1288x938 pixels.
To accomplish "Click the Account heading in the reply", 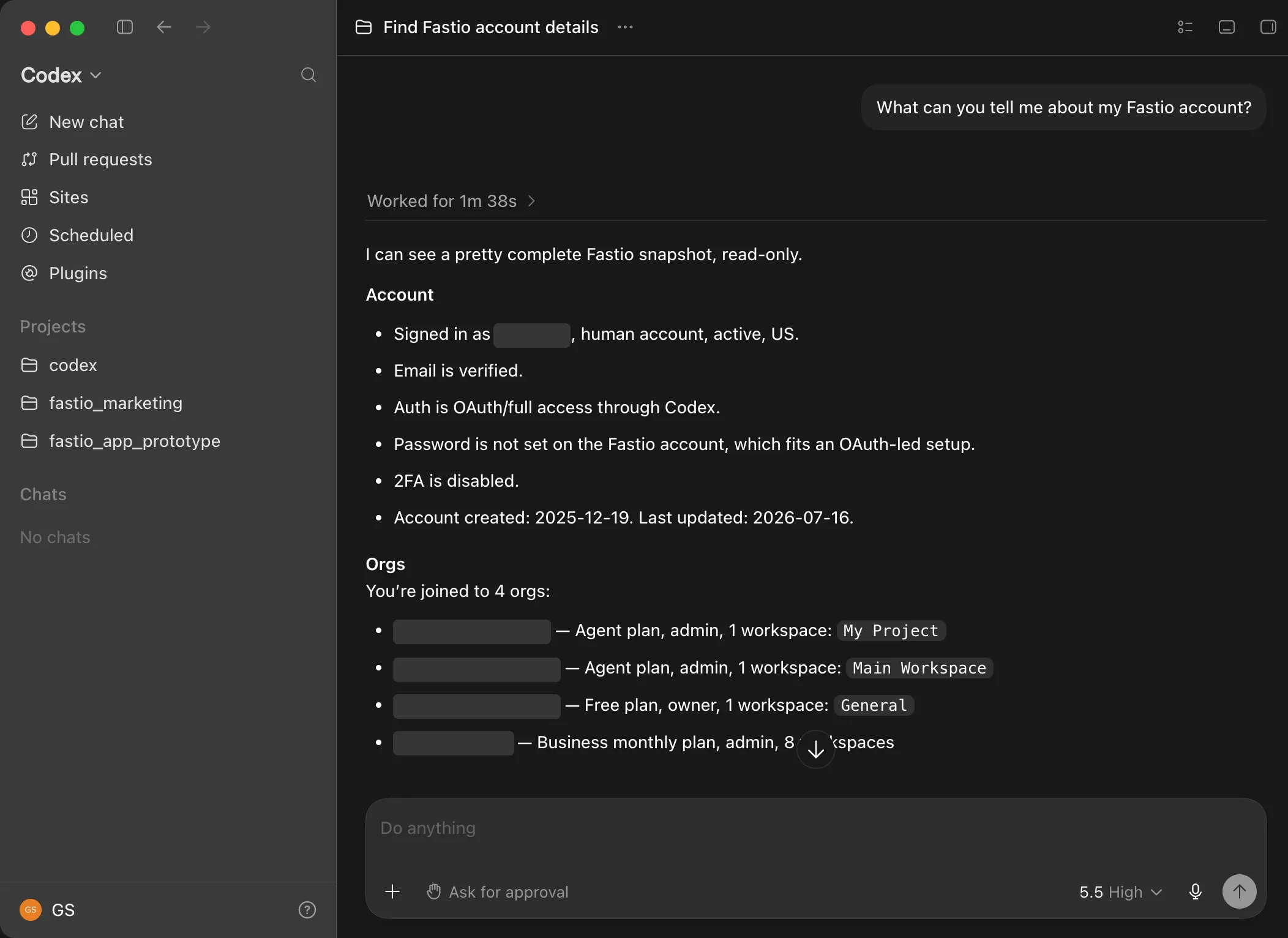I will (400, 295).
